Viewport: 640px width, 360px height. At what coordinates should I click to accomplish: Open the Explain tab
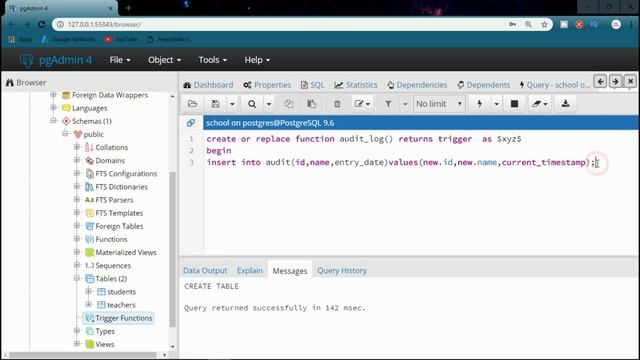[249, 271]
